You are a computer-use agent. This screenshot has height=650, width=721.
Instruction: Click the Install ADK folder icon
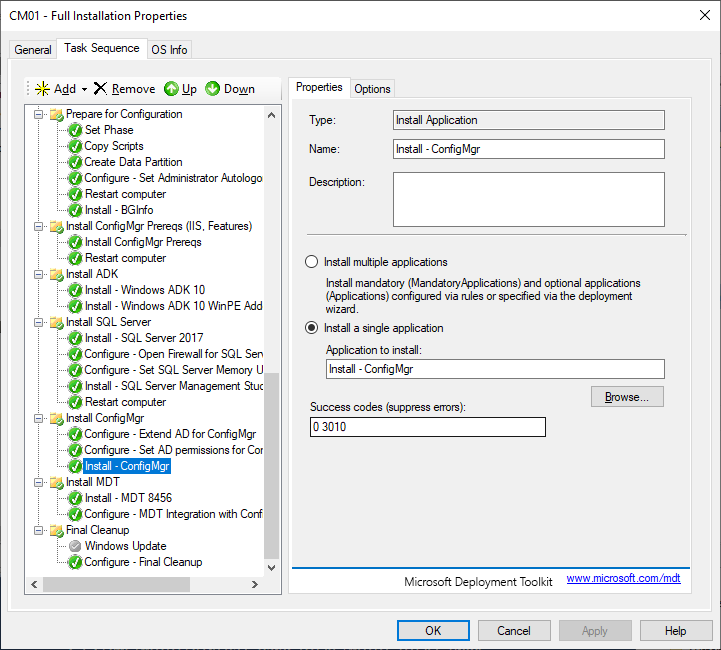coord(57,274)
